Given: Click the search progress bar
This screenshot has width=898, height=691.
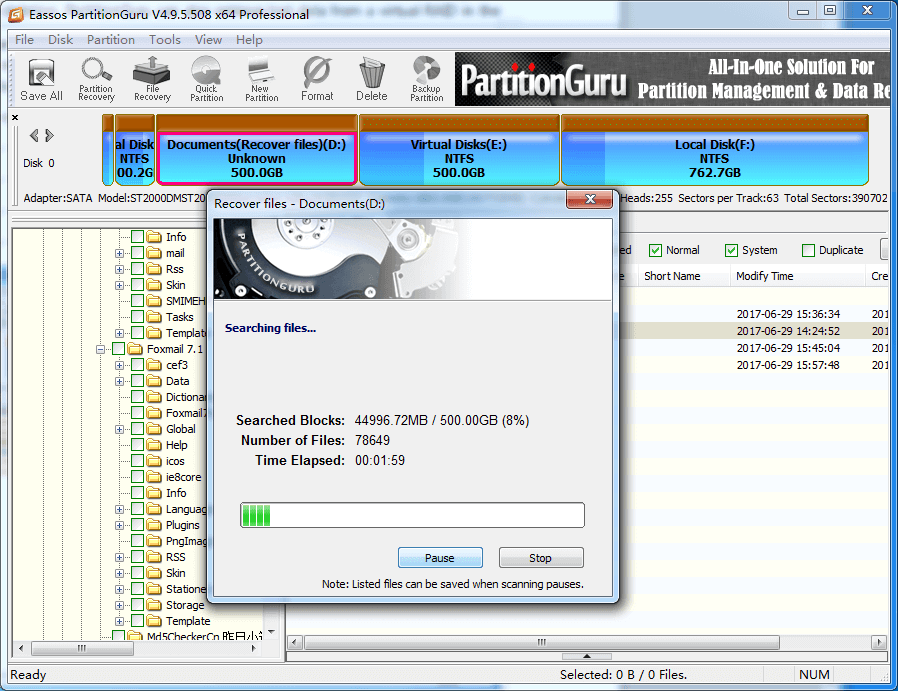Looking at the screenshot, I should (412, 515).
